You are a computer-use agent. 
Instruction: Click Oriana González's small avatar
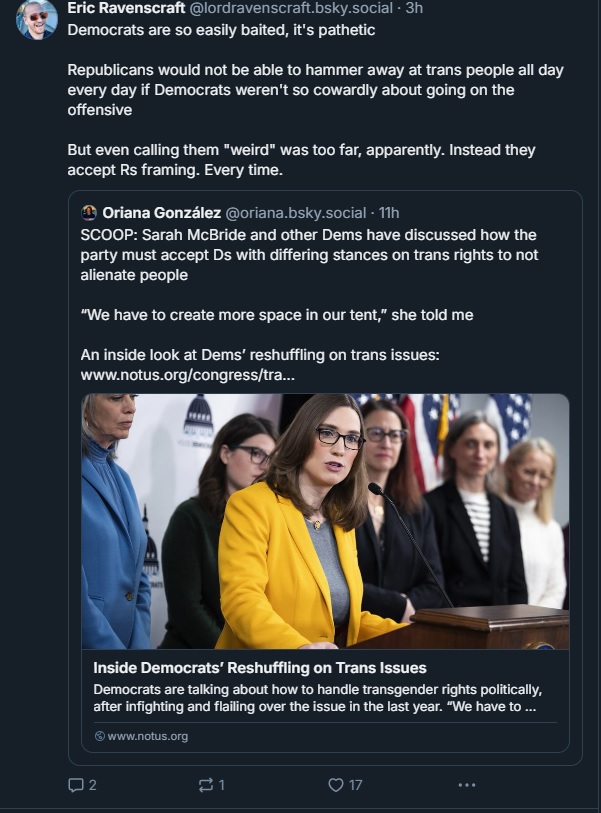(x=89, y=212)
